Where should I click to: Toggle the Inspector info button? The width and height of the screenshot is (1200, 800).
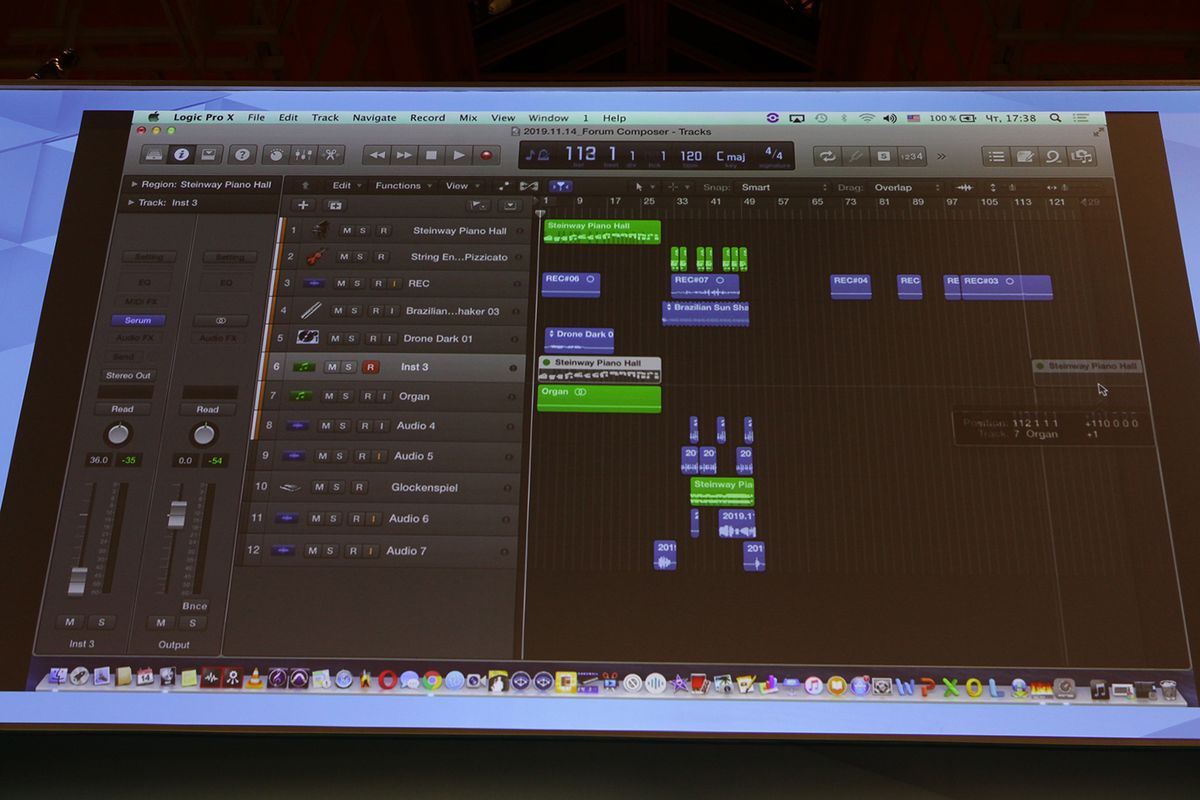(x=181, y=154)
